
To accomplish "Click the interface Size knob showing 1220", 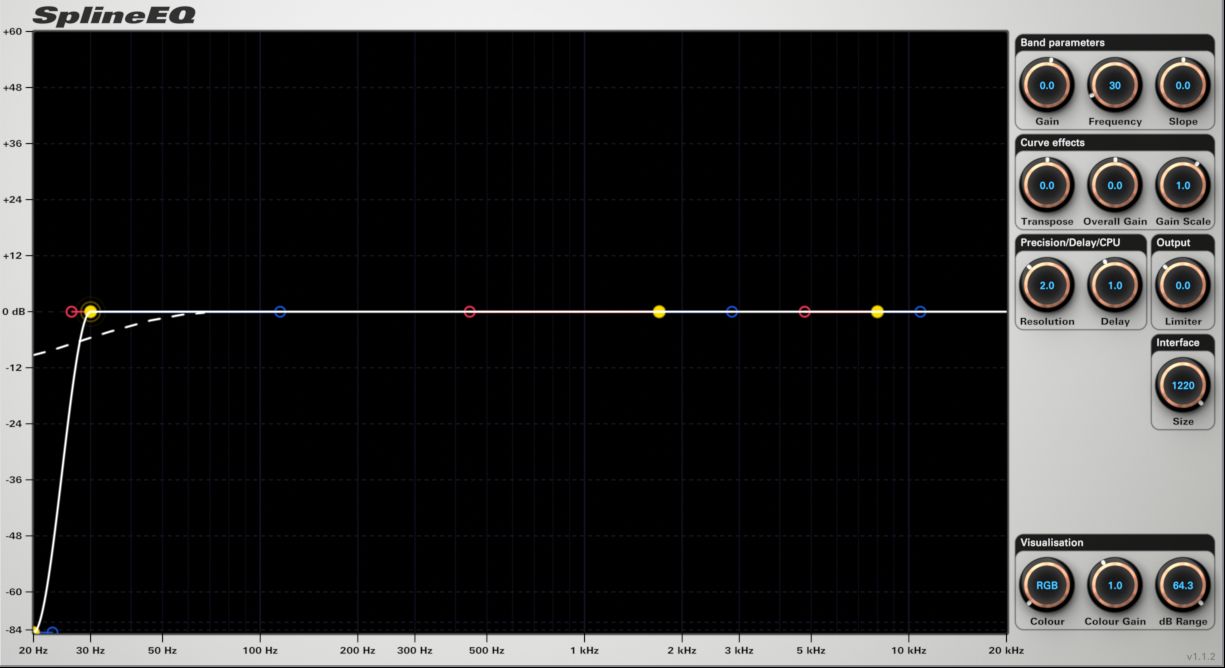I will (x=1183, y=385).
